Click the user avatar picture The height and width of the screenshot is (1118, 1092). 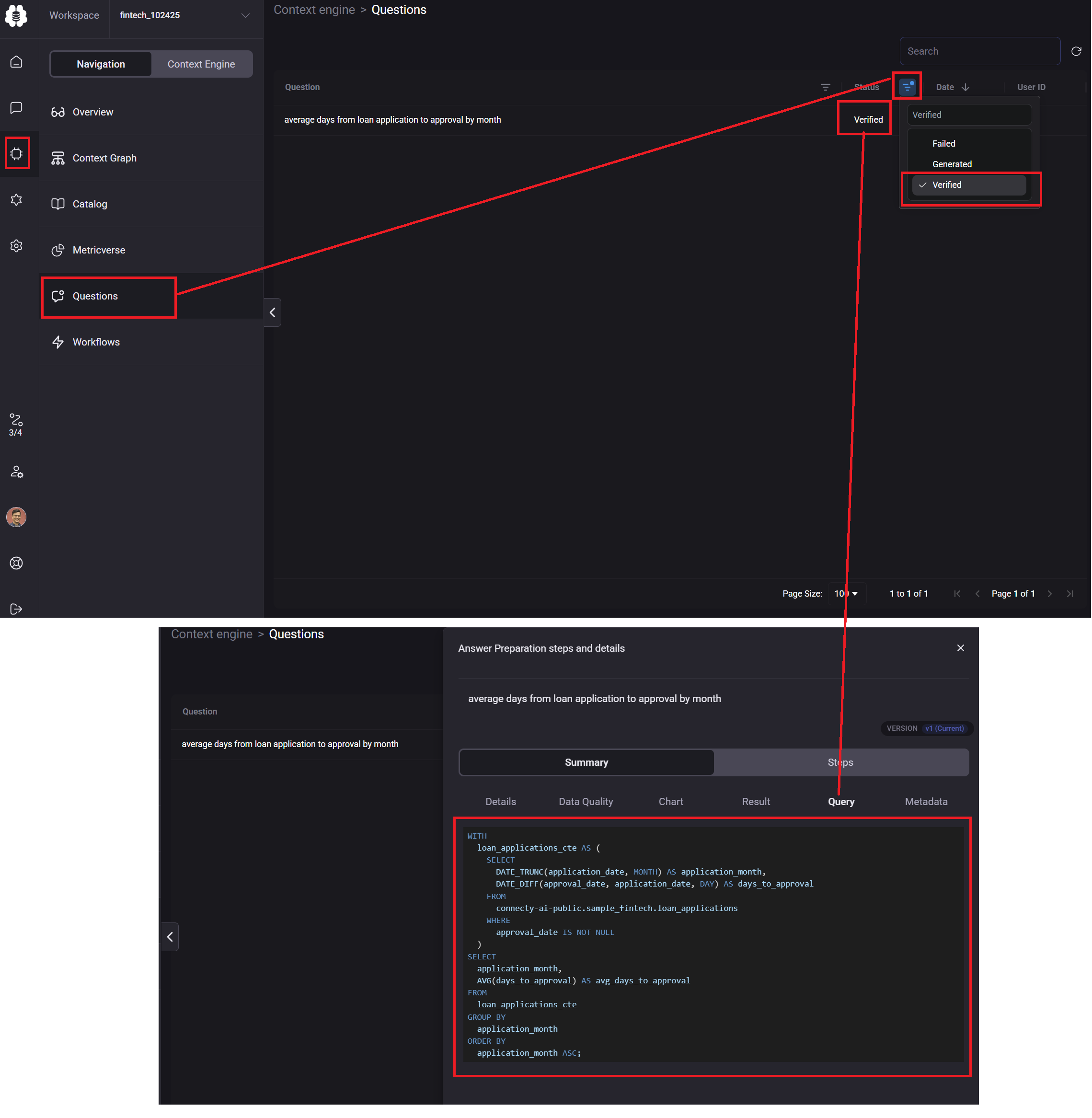[17, 517]
